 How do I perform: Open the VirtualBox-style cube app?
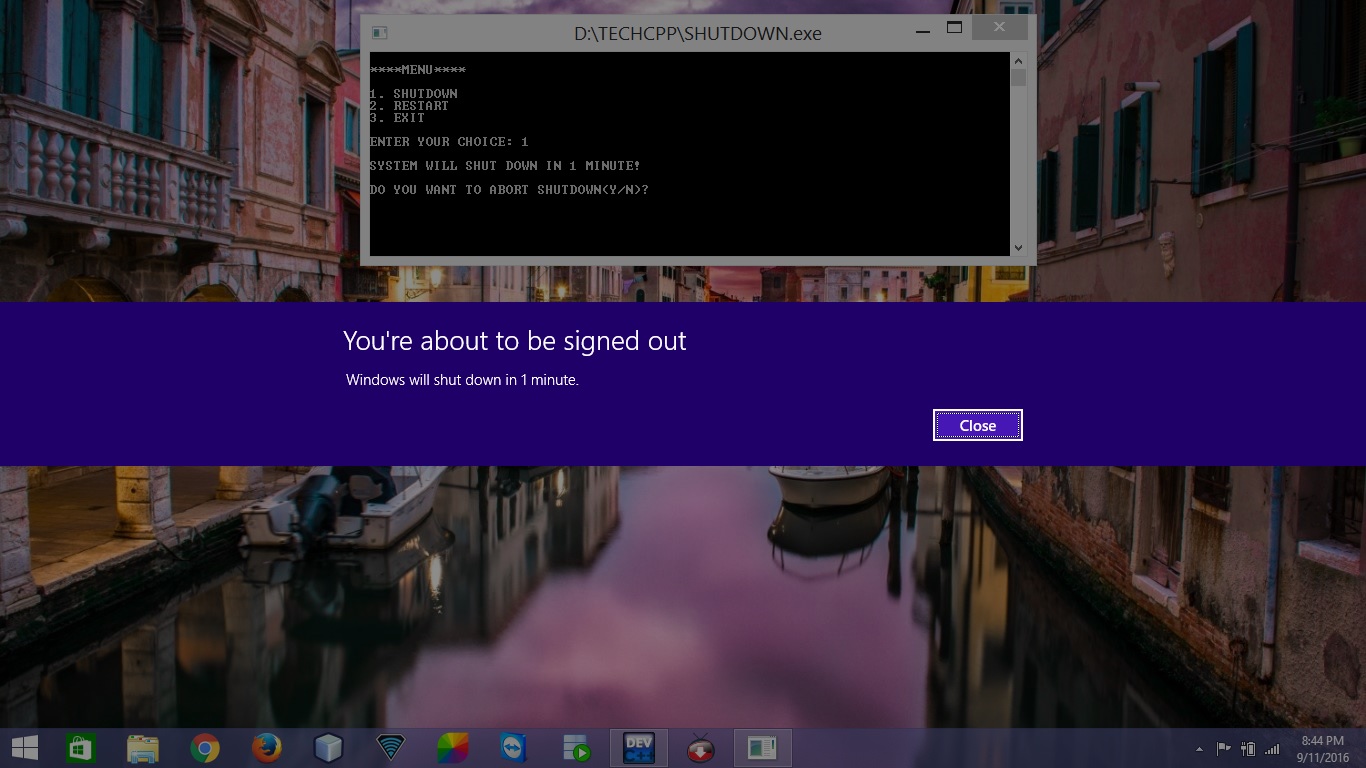click(x=328, y=747)
